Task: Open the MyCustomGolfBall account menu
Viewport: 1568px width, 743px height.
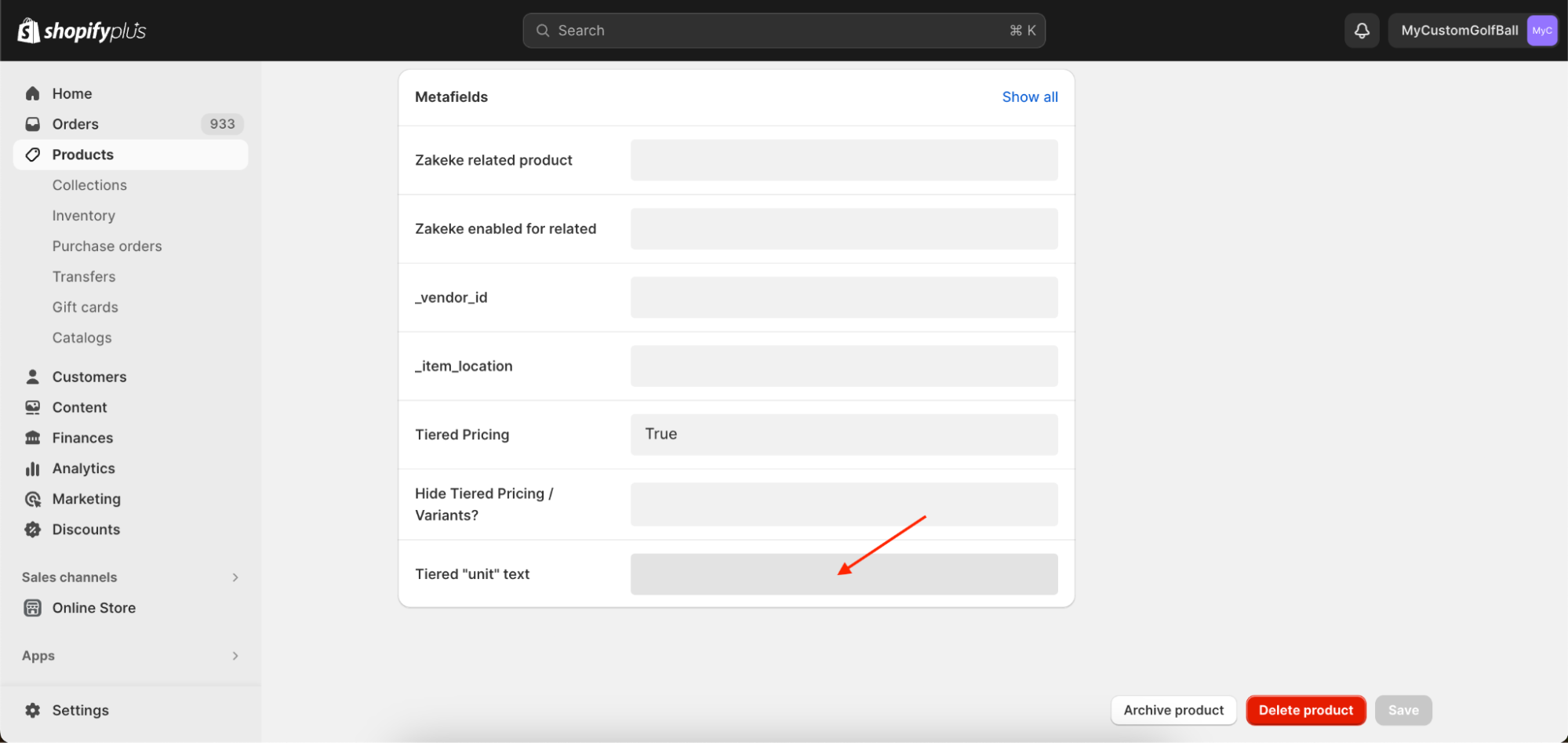Action: [x=1472, y=31]
